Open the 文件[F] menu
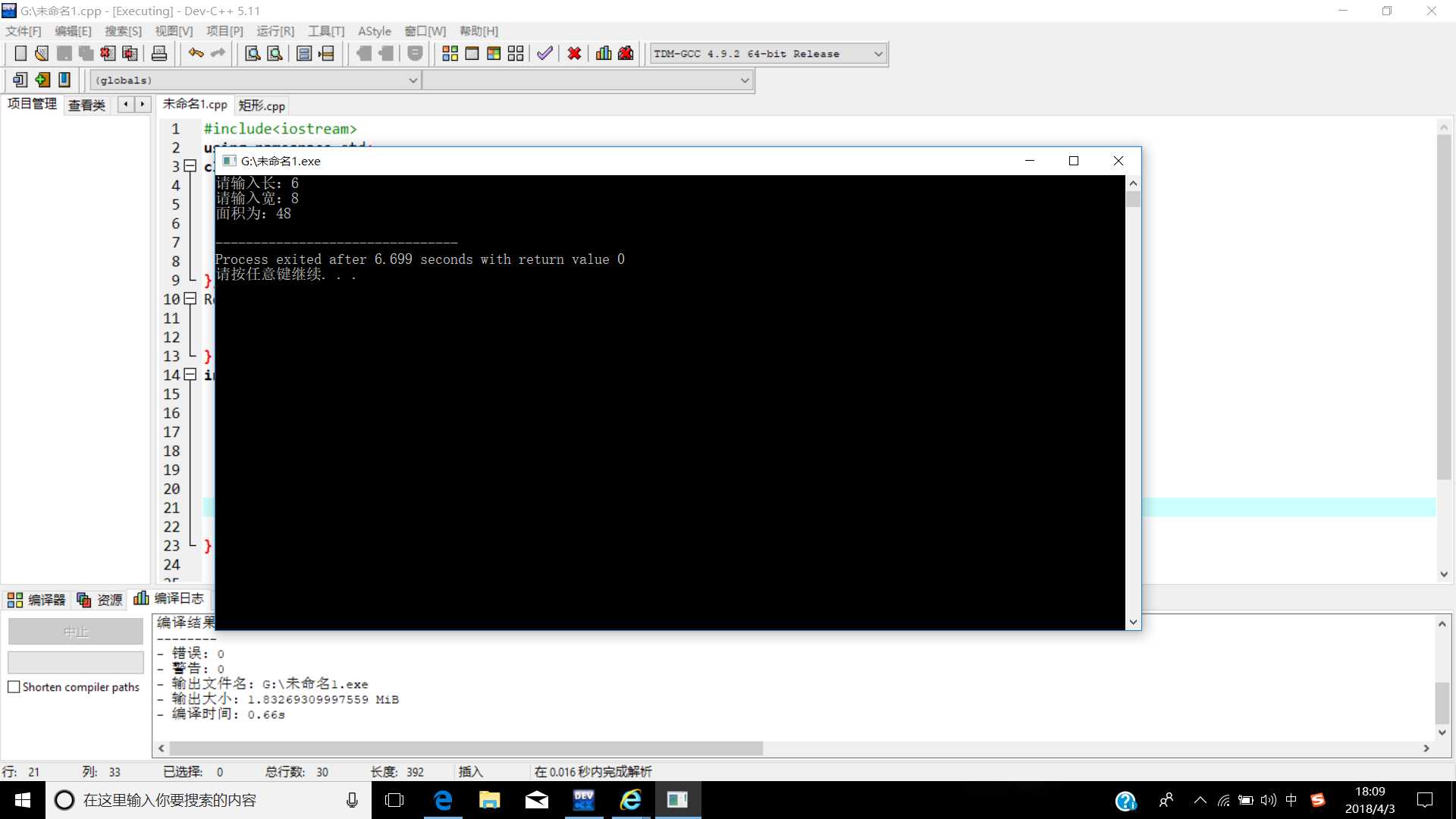This screenshot has height=819, width=1456. click(24, 31)
